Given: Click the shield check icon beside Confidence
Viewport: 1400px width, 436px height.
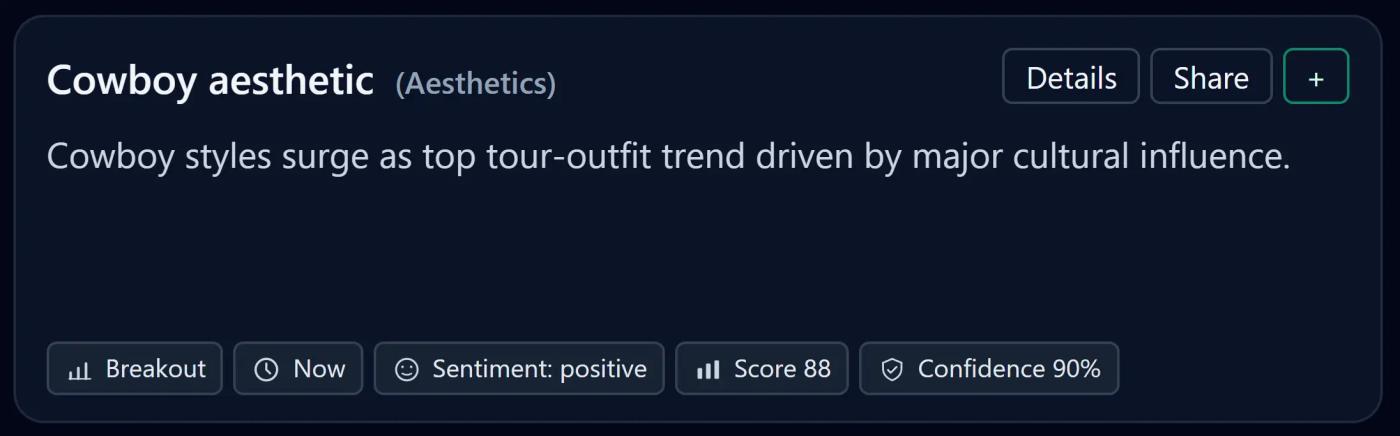Looking at the screenshot, I should coord(892,370).
